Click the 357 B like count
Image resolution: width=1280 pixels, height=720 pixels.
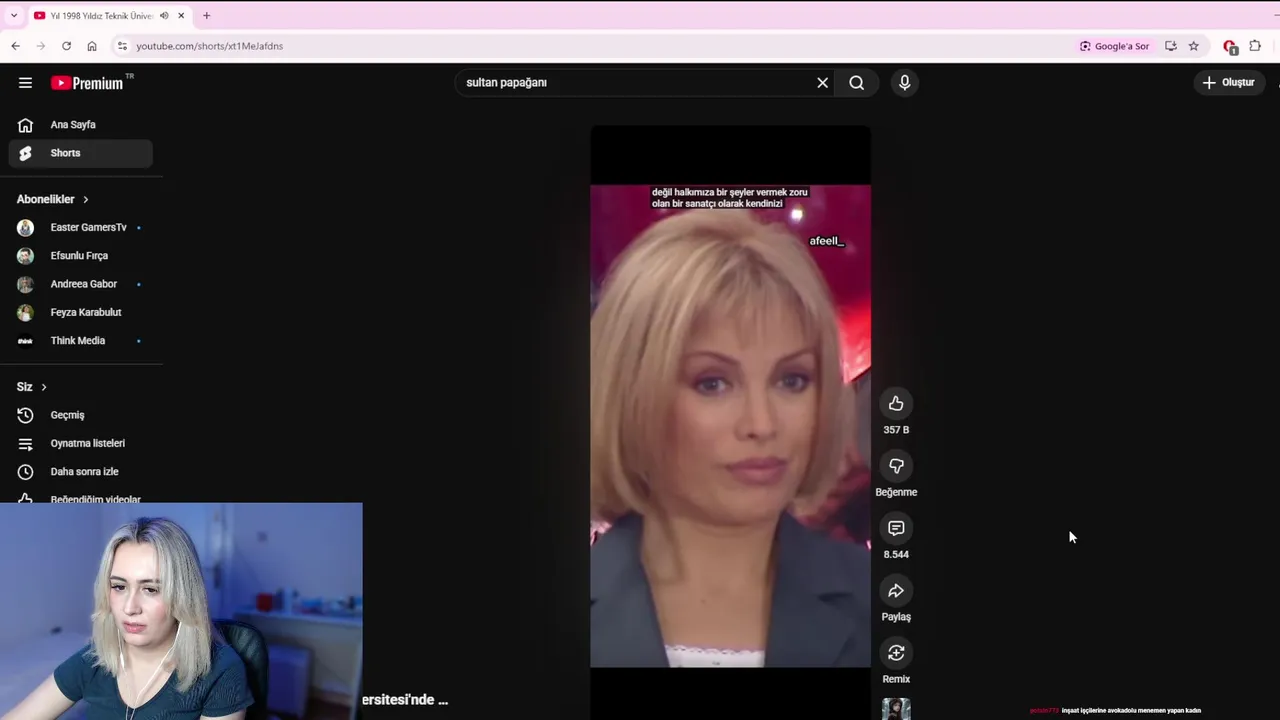pyautogui.click(x=896, y=430)
